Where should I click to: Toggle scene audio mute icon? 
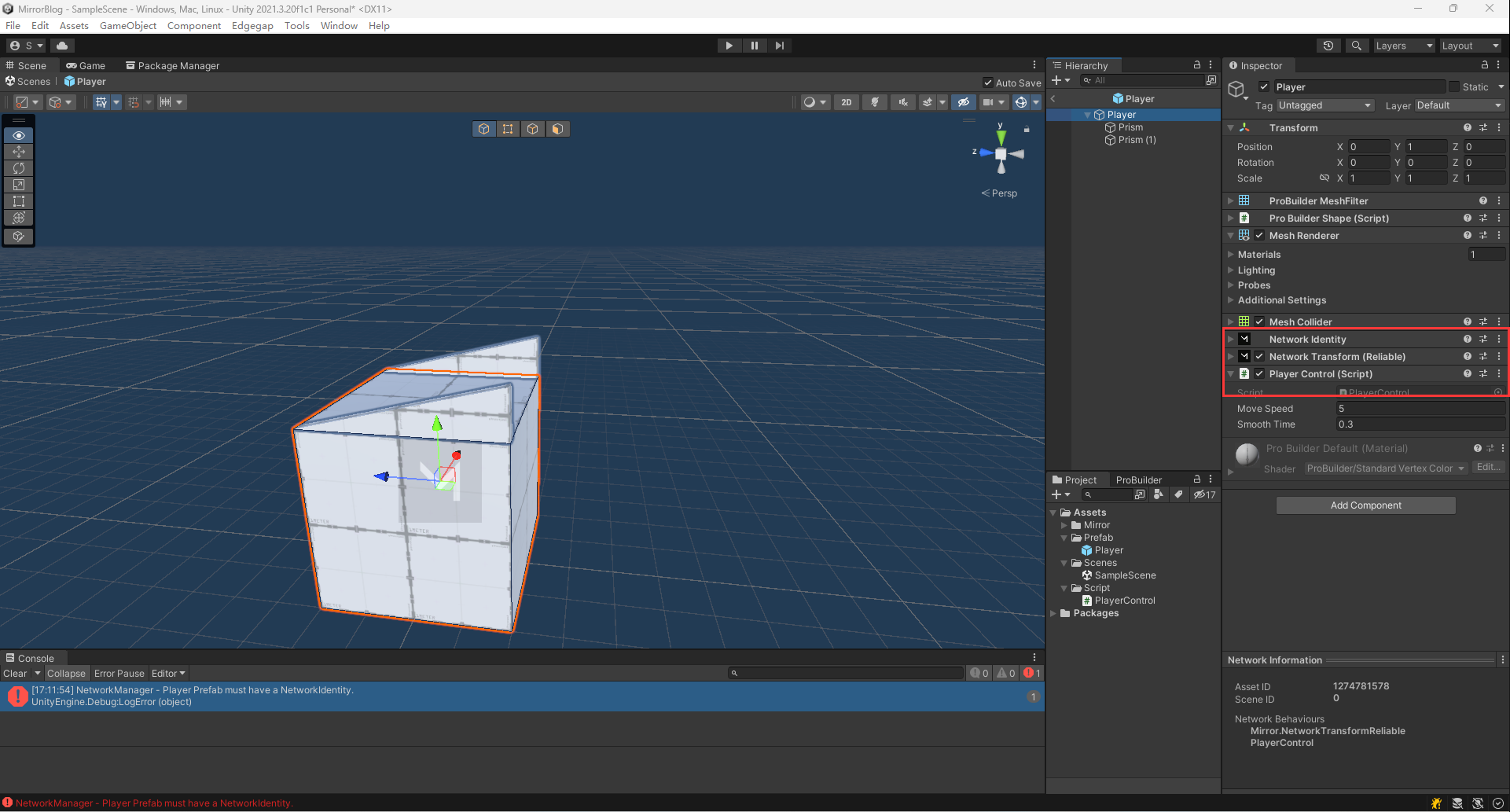(x=903, y=102)
